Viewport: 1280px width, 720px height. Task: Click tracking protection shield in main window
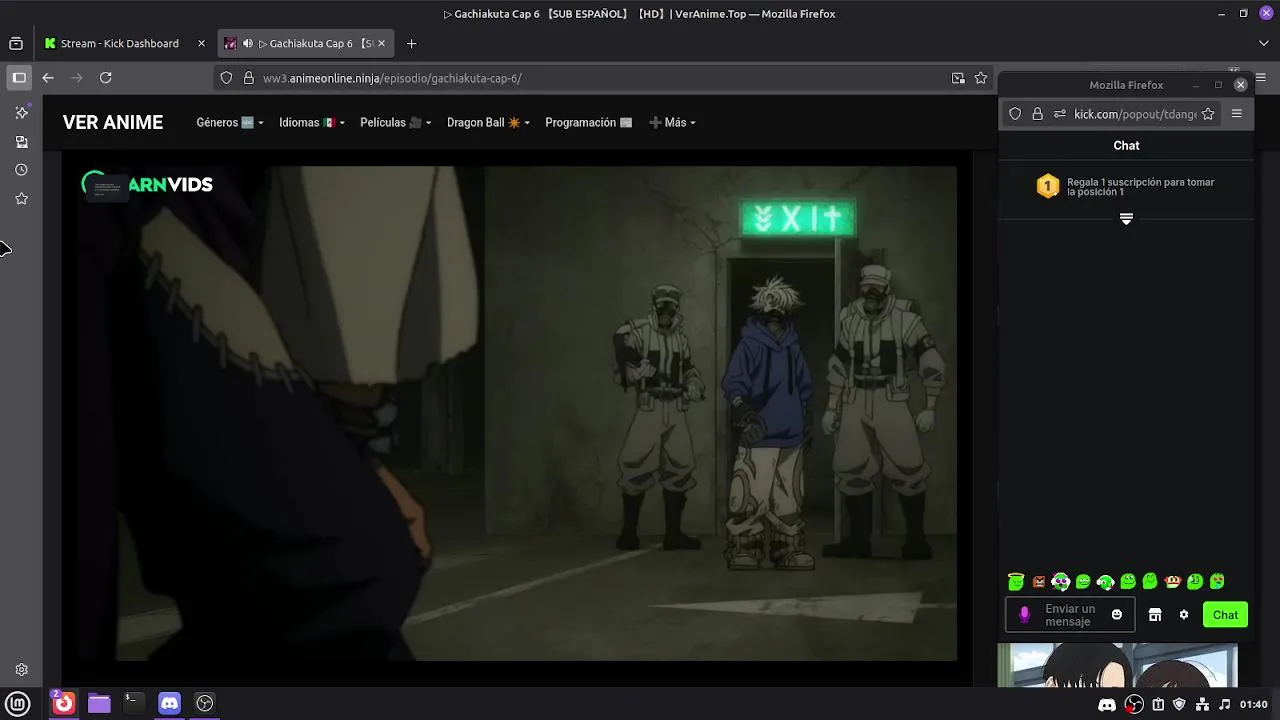pos(226,78)
